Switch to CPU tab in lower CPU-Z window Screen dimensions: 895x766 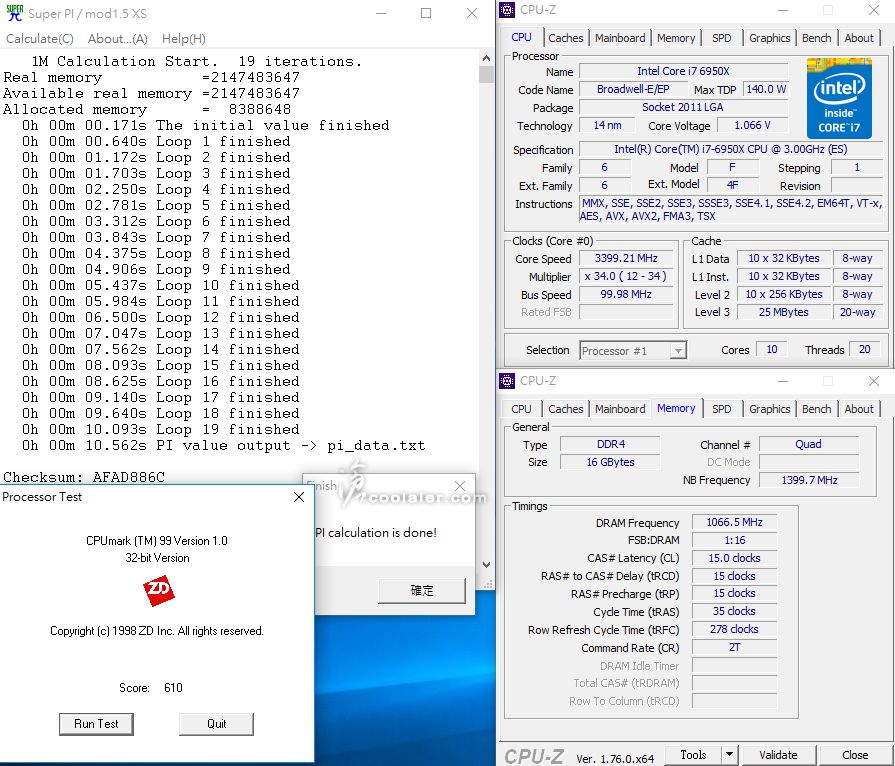[521, 409]
